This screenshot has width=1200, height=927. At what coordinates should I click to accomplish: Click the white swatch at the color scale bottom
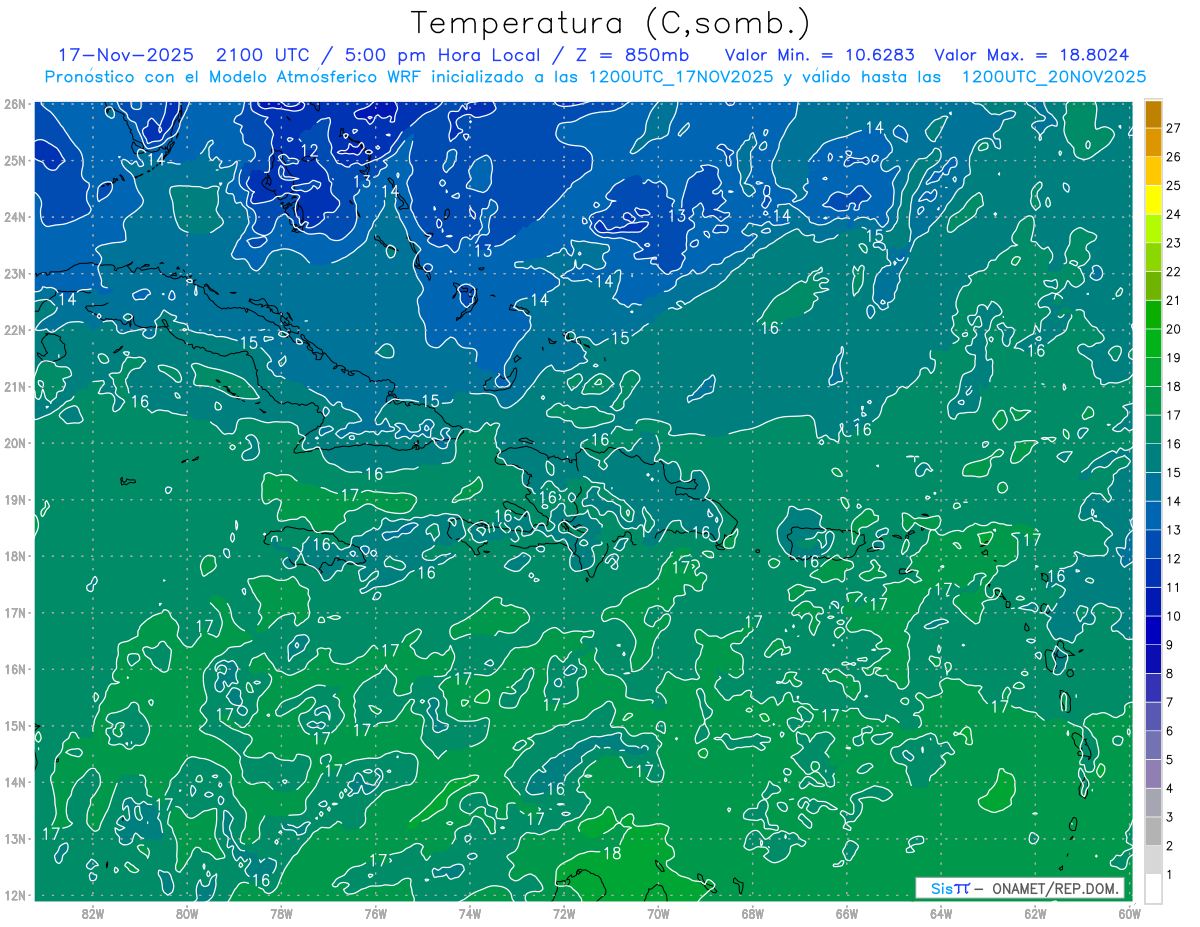[1154, 888]
